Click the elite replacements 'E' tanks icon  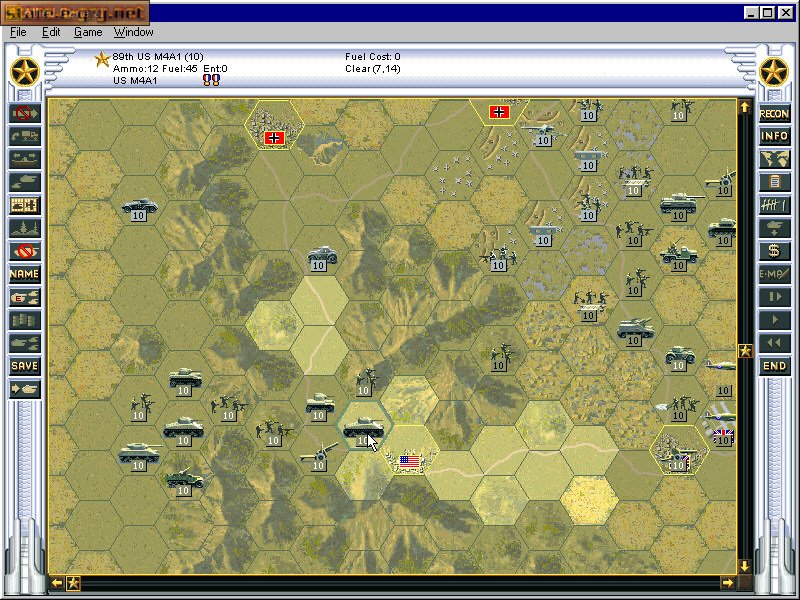coord(24,297)
